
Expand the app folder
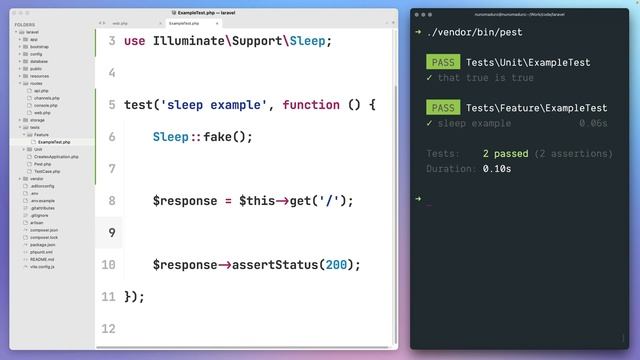coord(20,40)
